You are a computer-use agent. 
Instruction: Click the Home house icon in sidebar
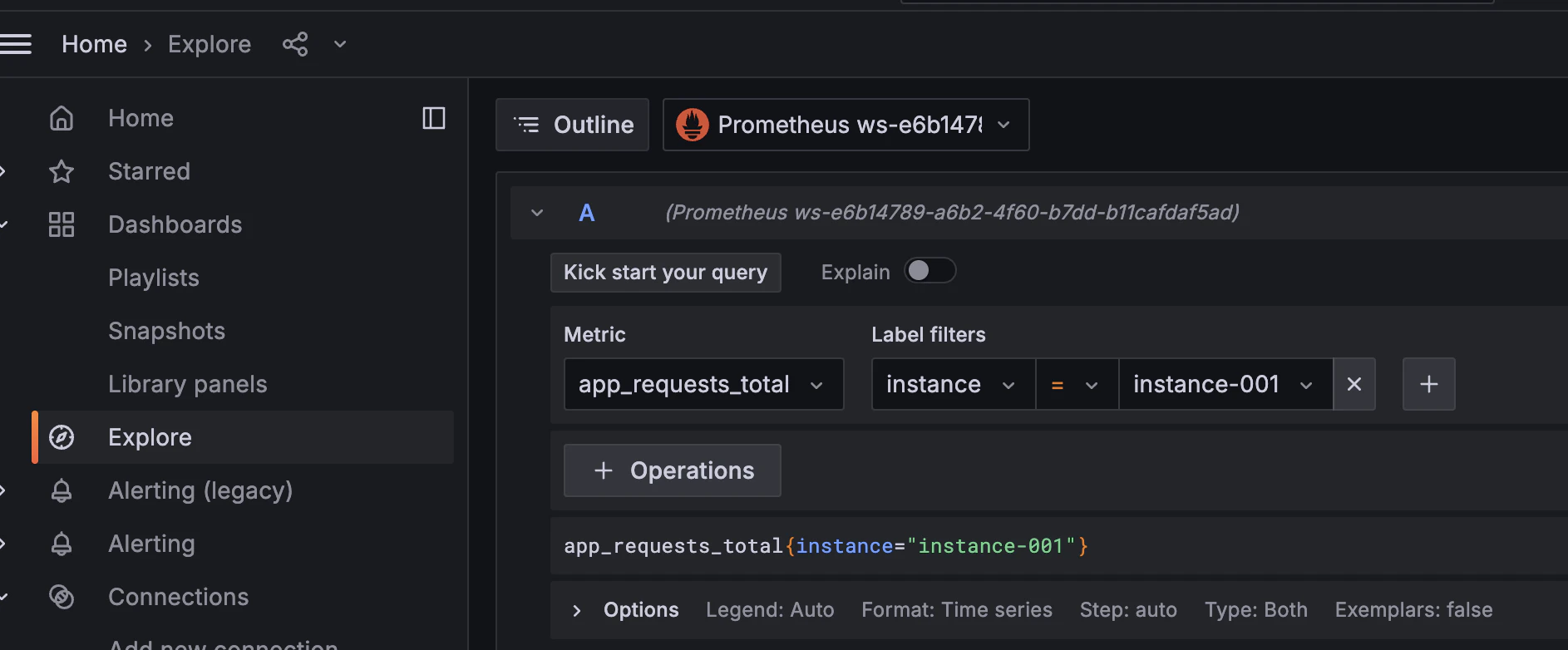(x=62, y=118)
